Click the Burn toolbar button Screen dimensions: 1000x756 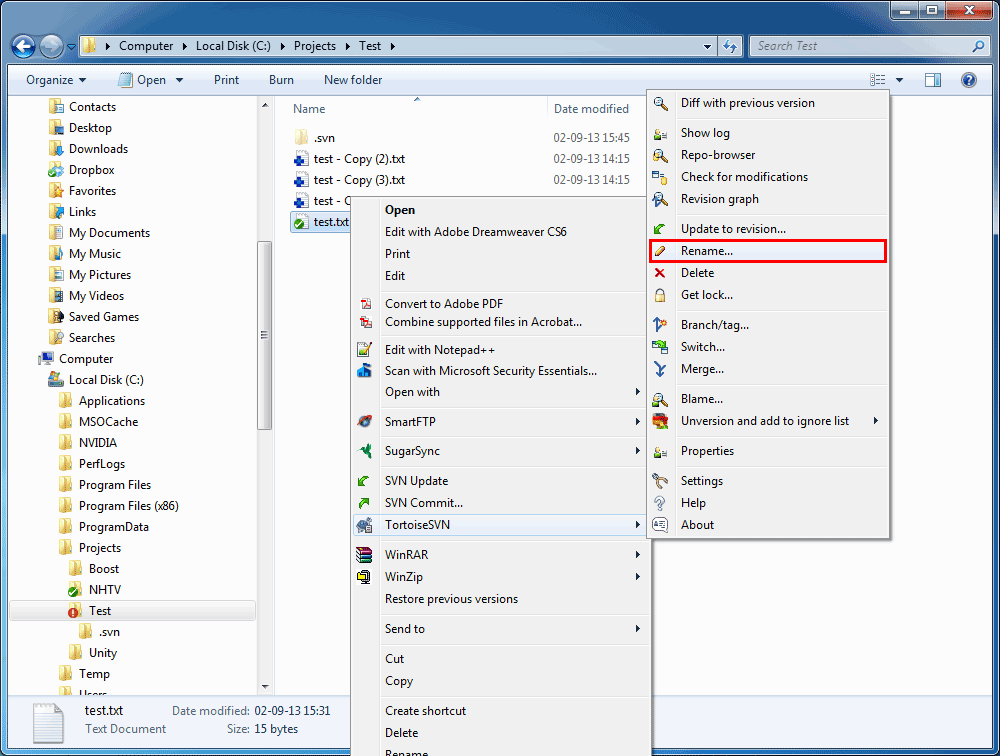point(281,80)
